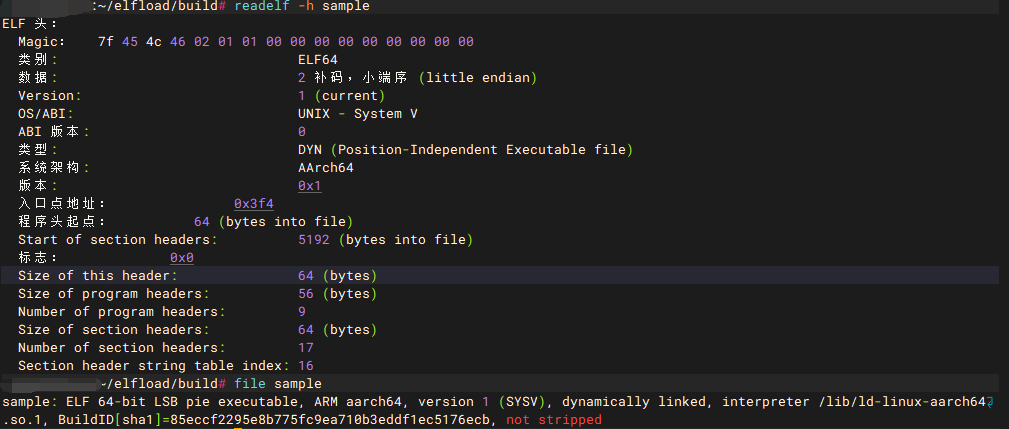Click the highlighted 'Size of this header' line
Image resolution: width=1009 pixels, height=429 pixels.
pos(97,276)
